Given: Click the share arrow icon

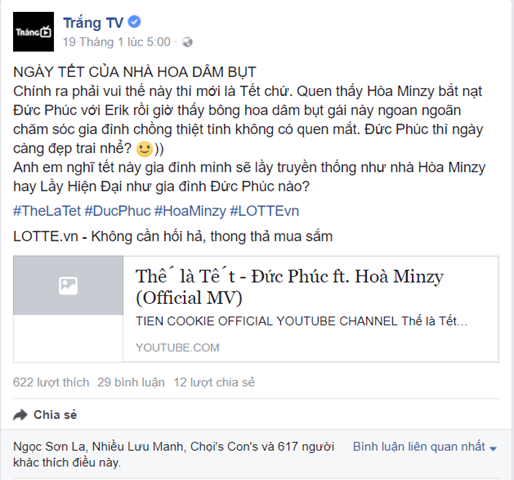Looking at the screenshot, I should [20, 415].
